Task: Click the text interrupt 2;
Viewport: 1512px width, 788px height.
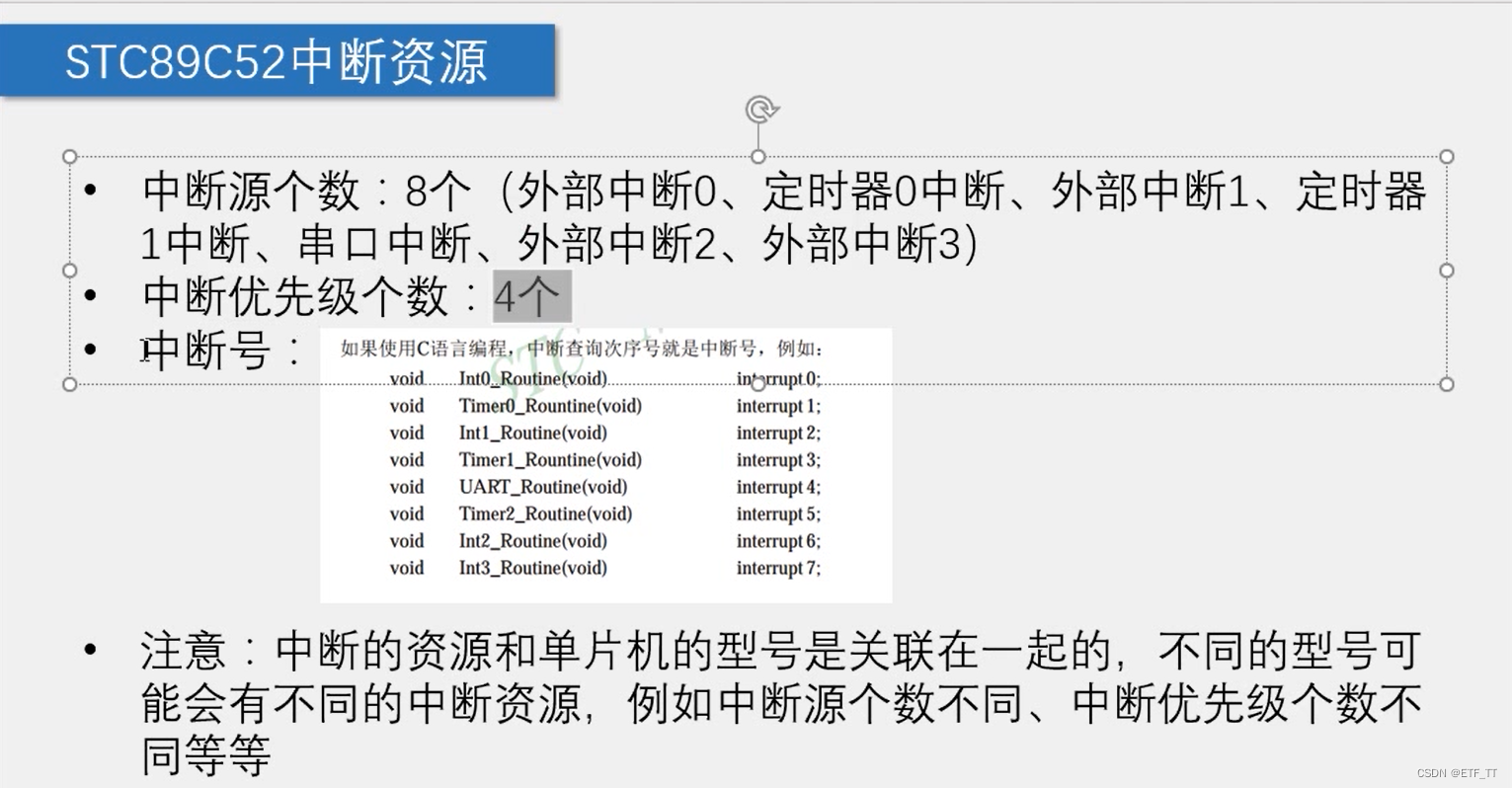Action: 778,433
